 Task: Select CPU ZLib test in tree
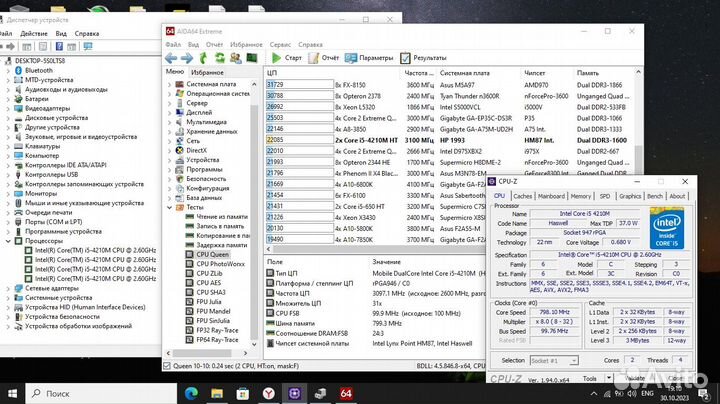pyautogui.click(x=209, y=273)
